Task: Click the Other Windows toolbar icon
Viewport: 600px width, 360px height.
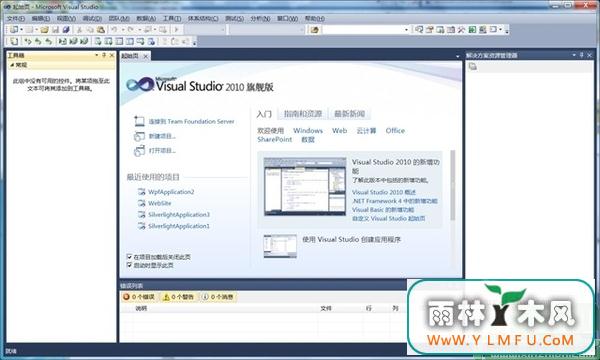Action: point(493,29)
